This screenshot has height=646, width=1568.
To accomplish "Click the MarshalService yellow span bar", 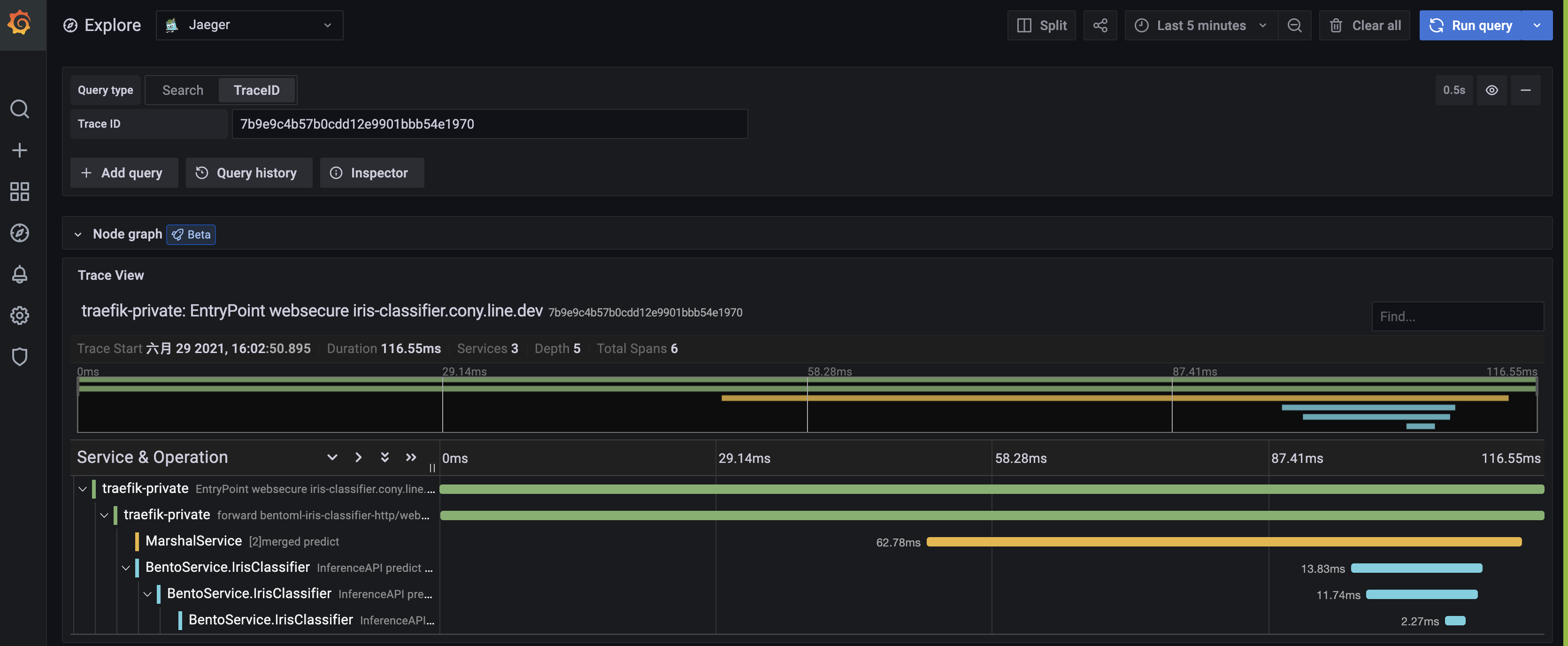I will (1224, 542).
